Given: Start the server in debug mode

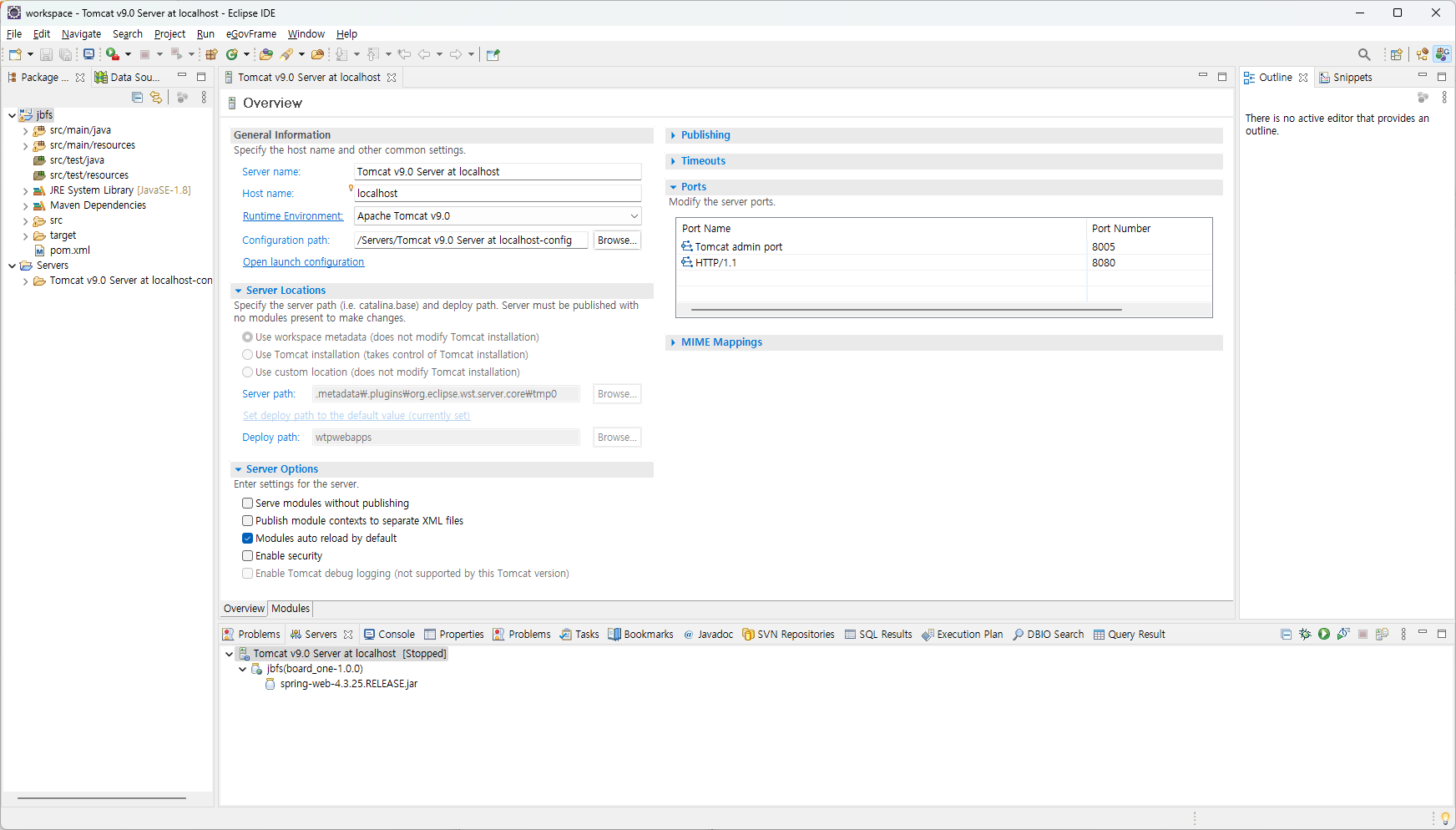Looking at the screenshot, I should click(1305, 635).
